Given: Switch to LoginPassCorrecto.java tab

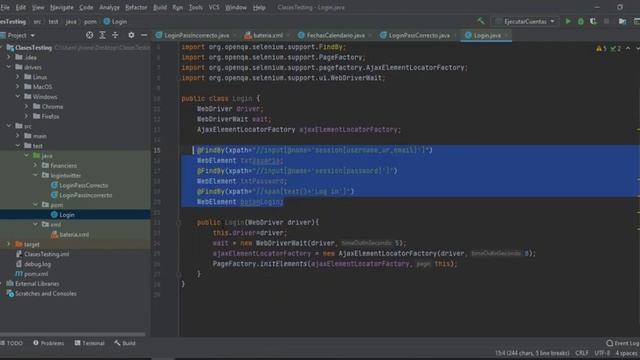Looking at the screenshot, I should (x=419, y=36).
